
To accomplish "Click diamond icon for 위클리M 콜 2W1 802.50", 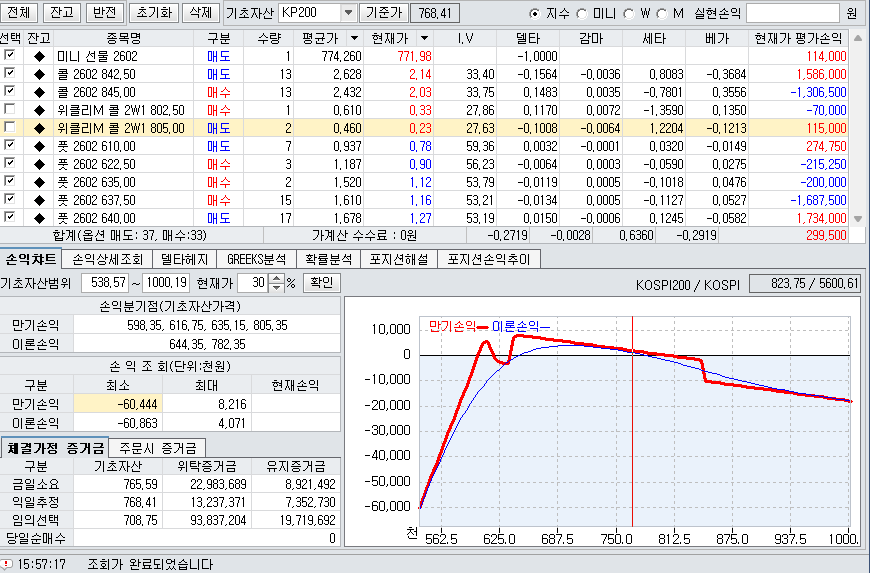I will click(x=39, y=110).
